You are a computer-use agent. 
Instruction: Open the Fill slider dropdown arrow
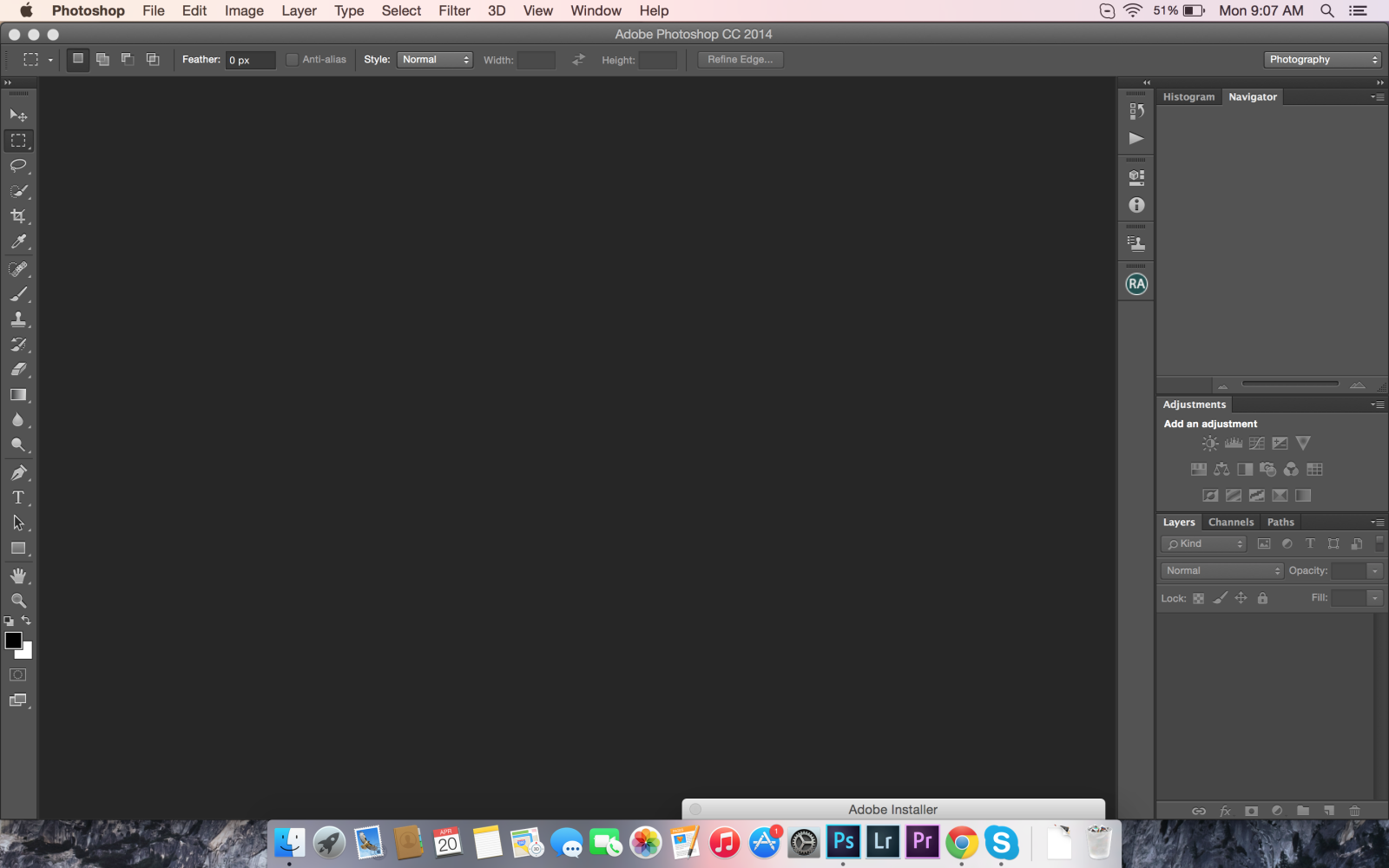point(1375,598)
